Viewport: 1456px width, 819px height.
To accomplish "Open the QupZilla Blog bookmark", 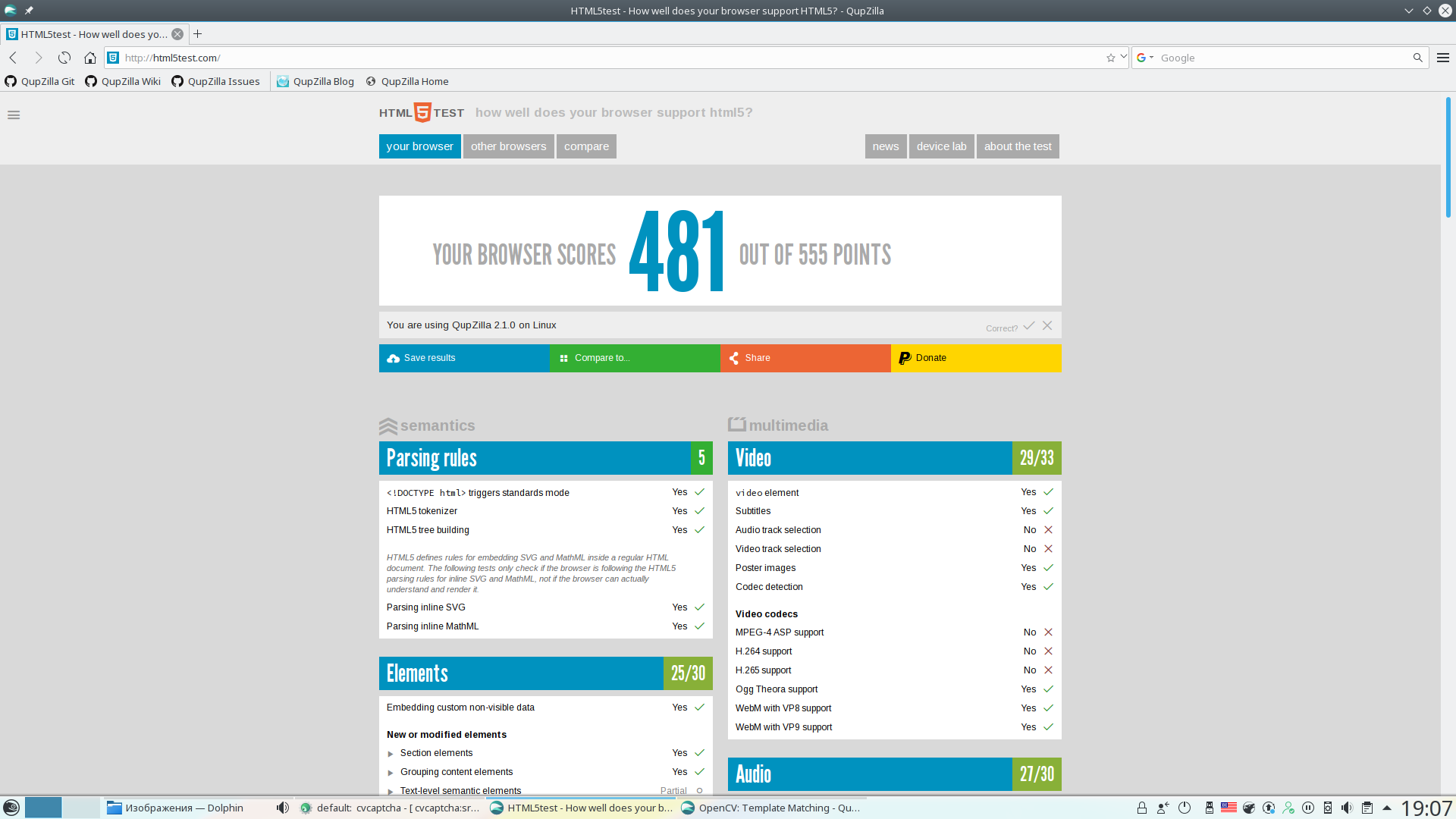I will coord(315,81).
